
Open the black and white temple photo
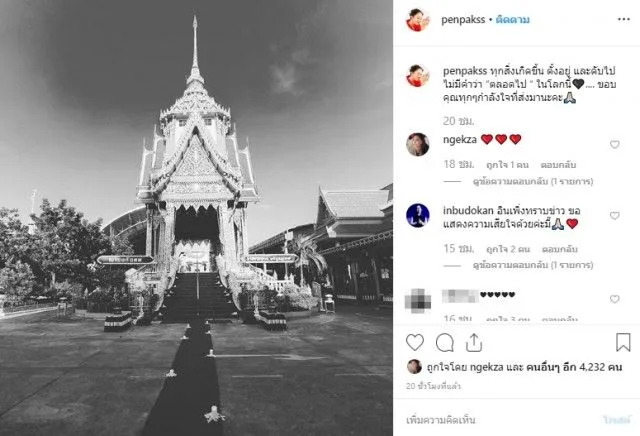coord(196,218)
